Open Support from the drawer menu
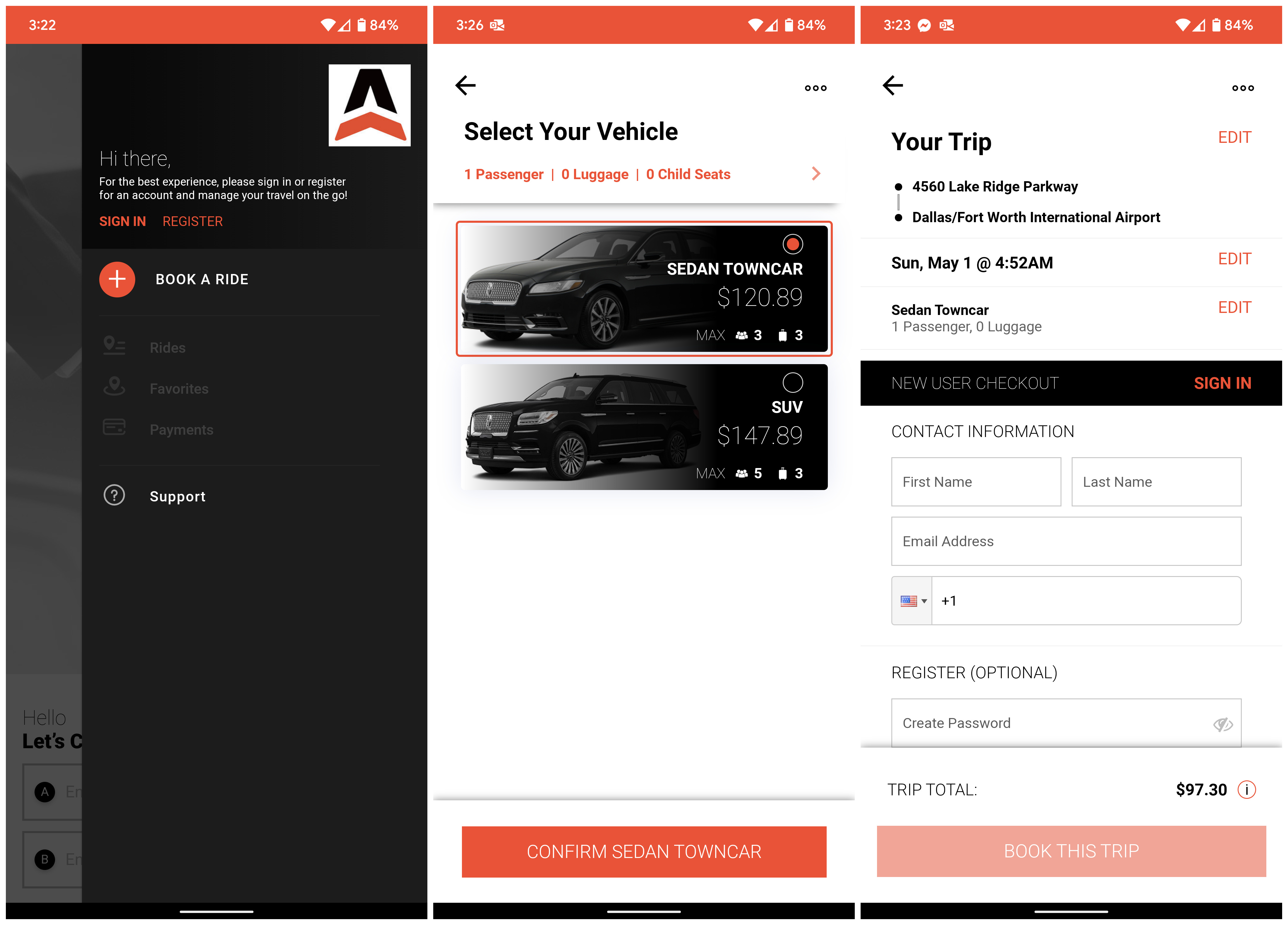The height and width of the screenshot is (925, 1288). (x=177, y=496)
